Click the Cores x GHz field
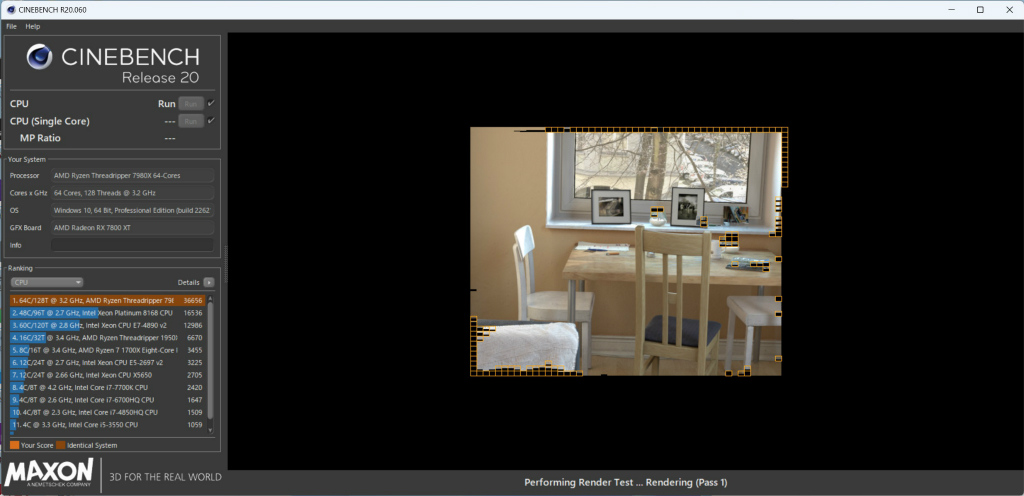1024x496 pixels. pos(132,193)
